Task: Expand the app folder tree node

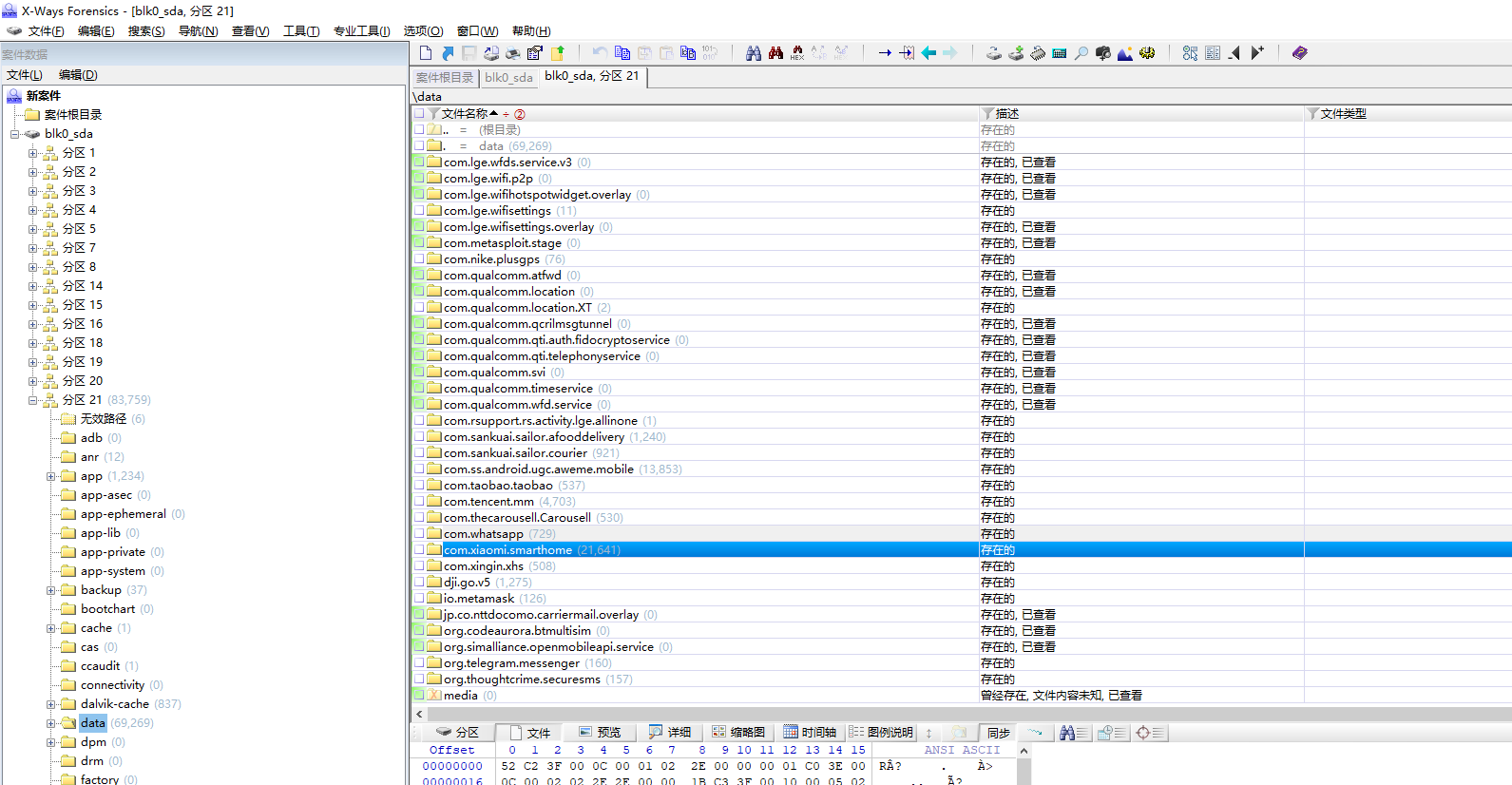Action: [x=51, y=476]
